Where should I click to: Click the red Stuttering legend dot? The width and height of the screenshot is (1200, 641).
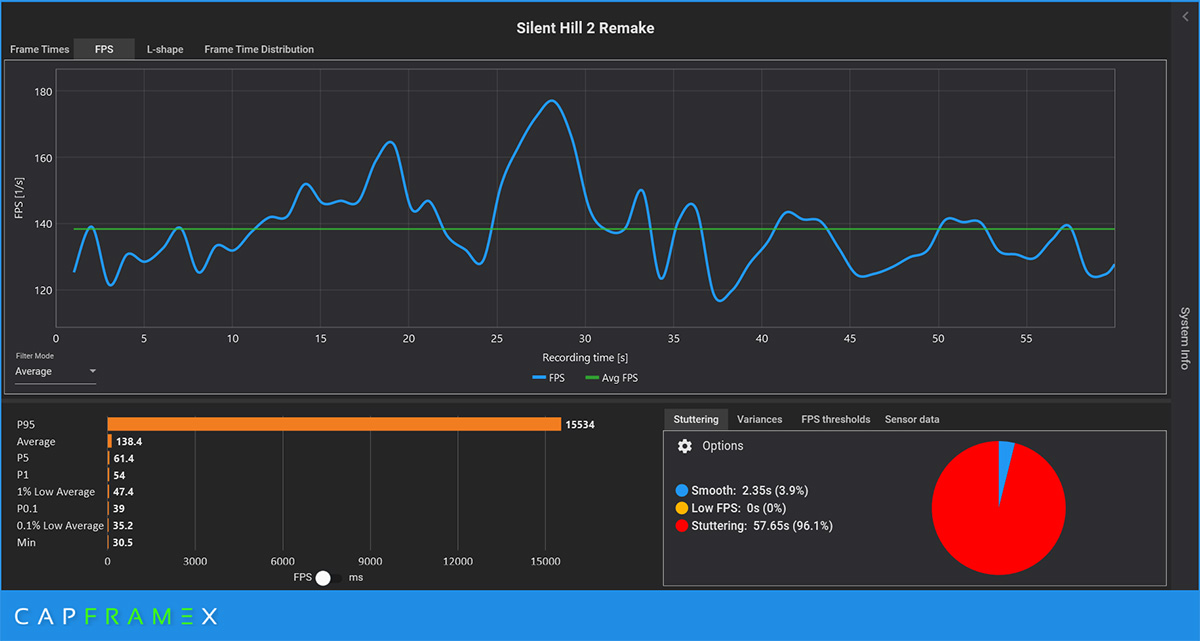[682, 525]
